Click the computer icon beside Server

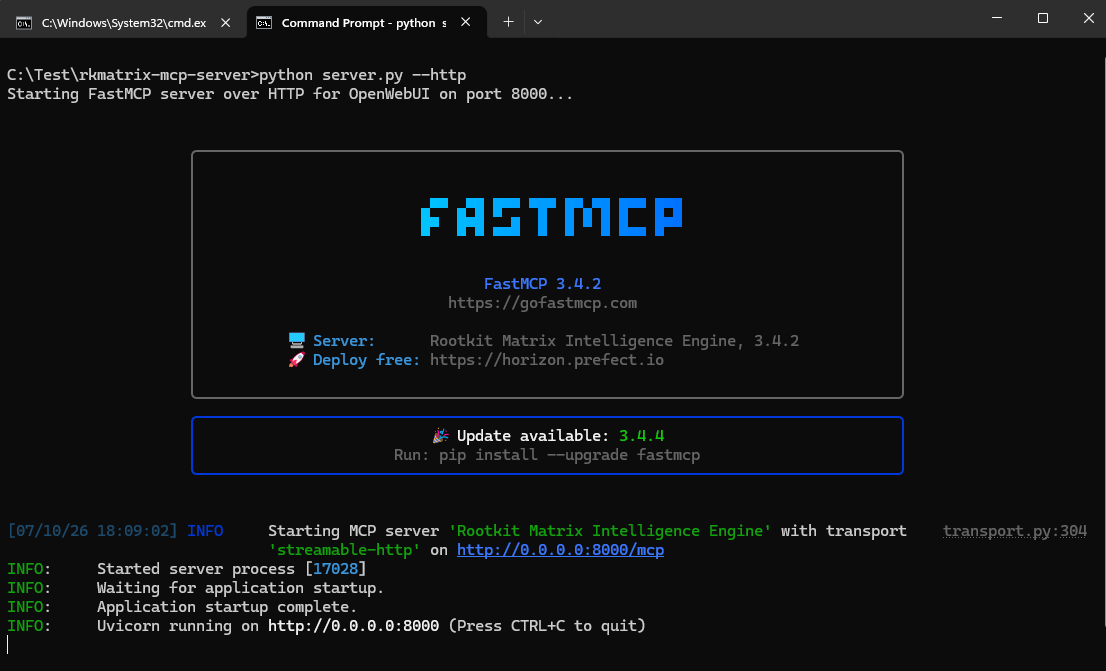[296, 340]
